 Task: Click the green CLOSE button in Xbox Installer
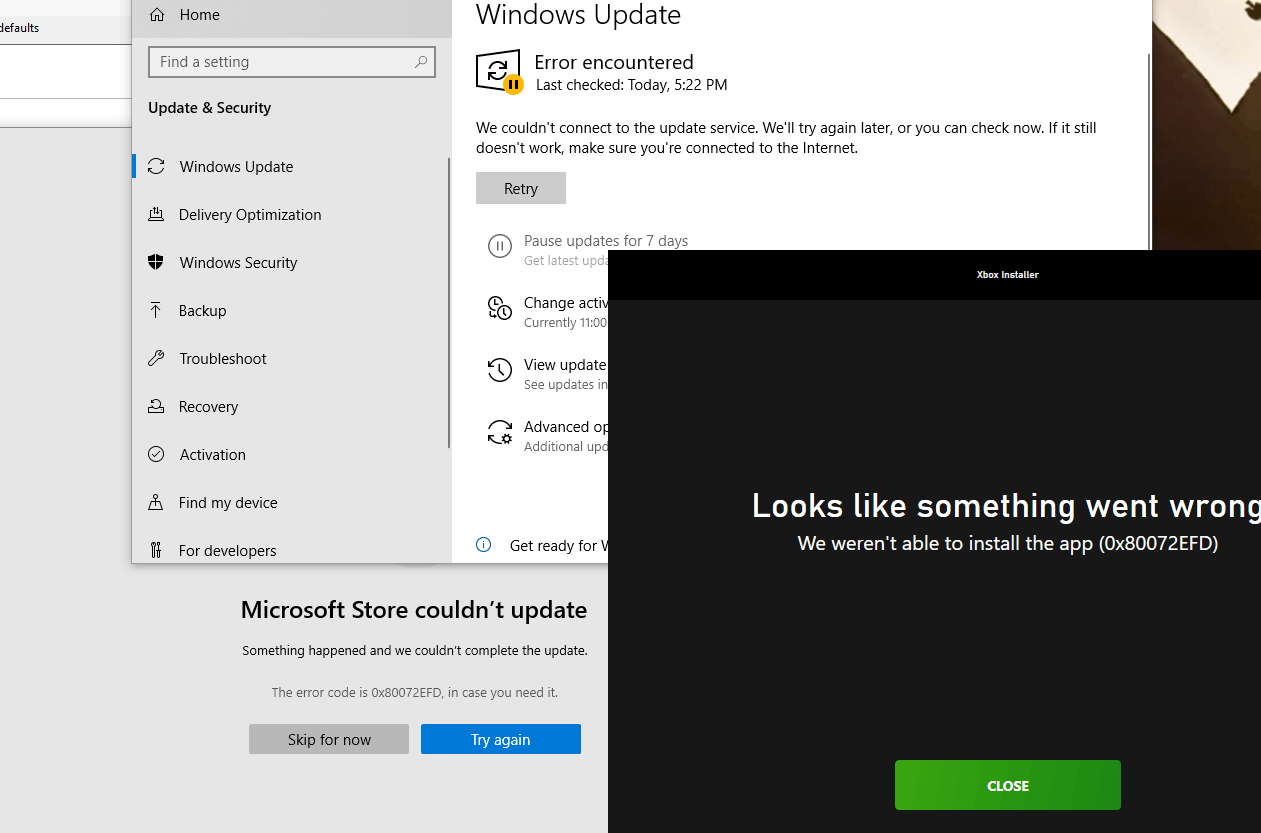[1008, 785]
